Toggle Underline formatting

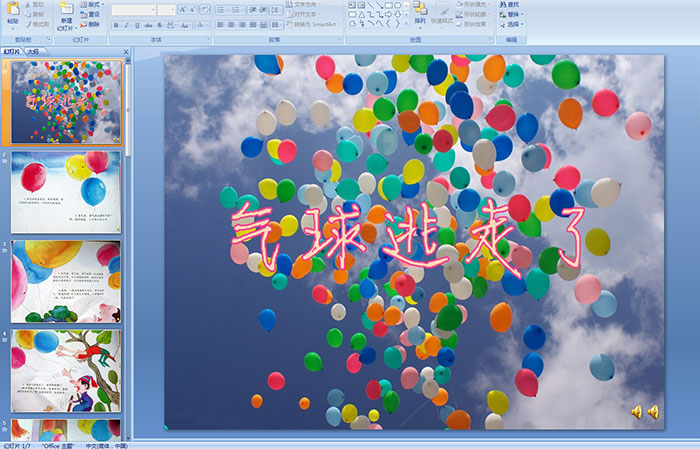coord(137,25)
